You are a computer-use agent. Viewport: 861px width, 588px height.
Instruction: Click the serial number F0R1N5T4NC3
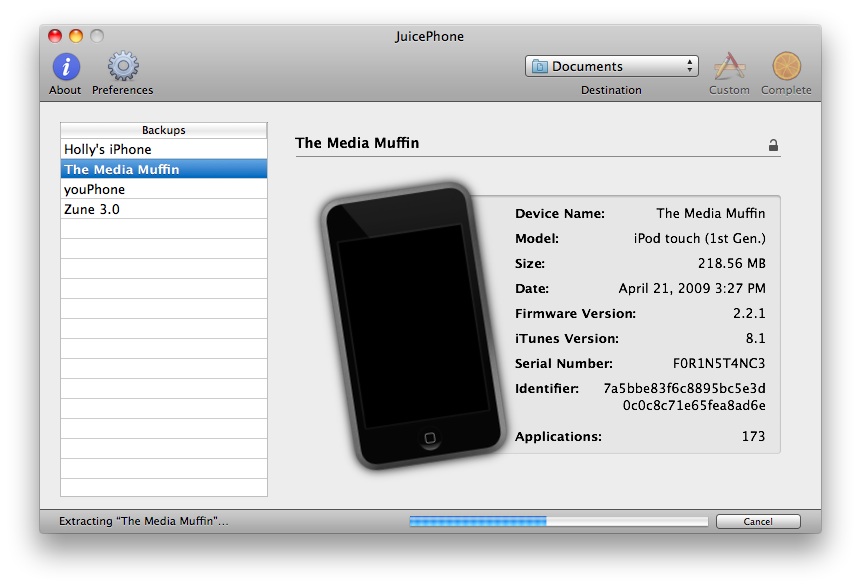(x=719, y=363)
